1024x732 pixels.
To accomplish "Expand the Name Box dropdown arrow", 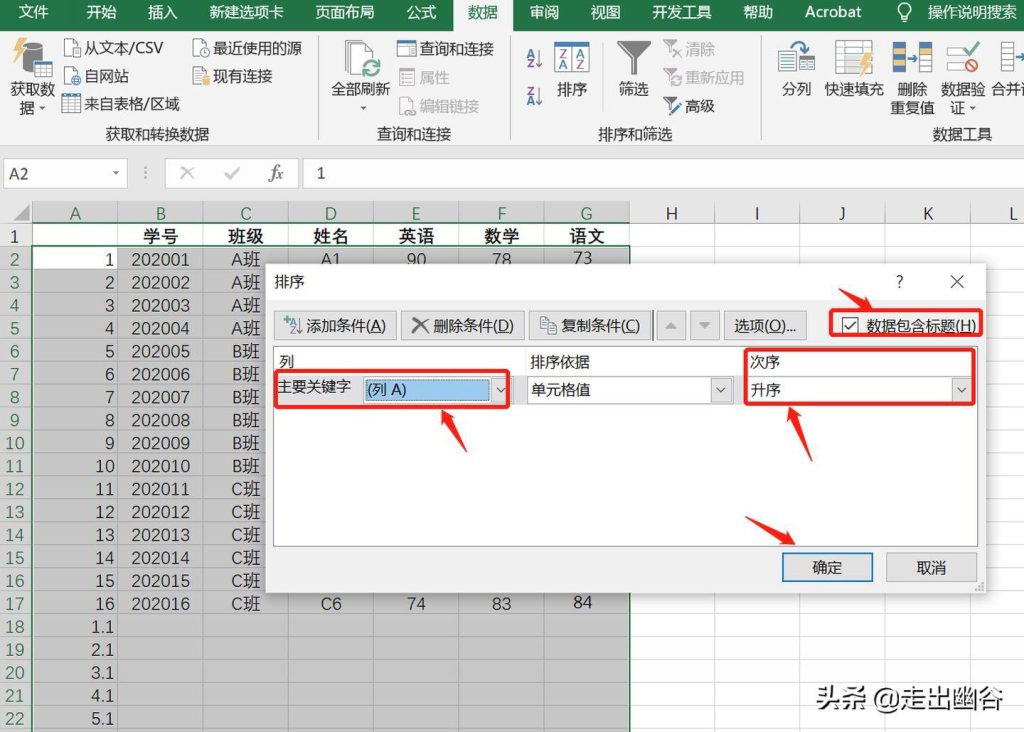I will [x=116, y=173].
